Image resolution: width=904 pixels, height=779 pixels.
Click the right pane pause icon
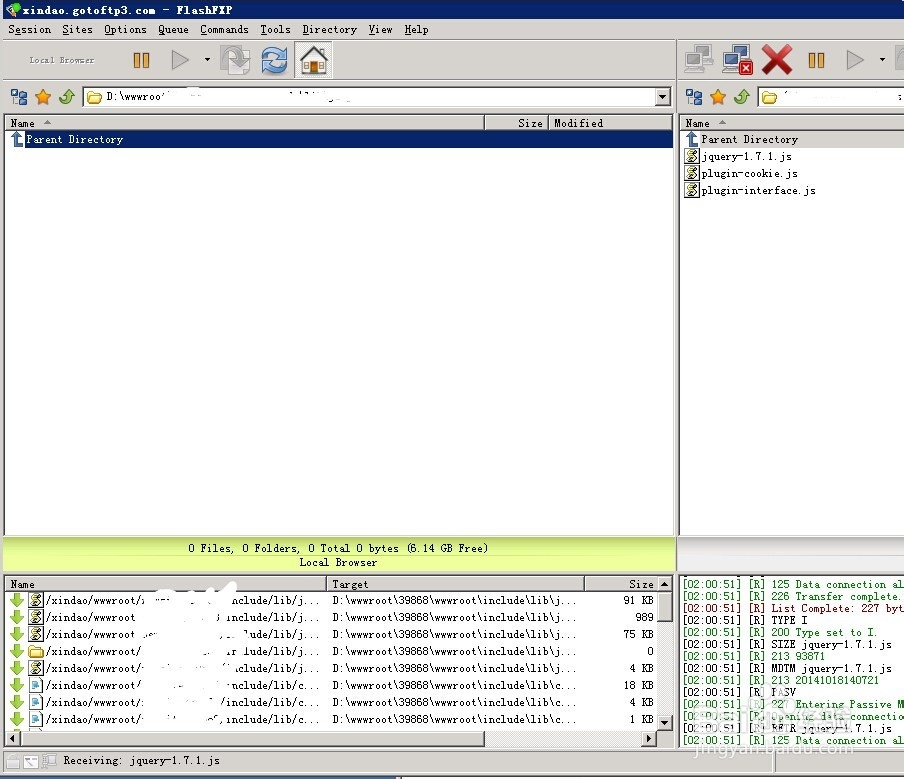tap(816, 60)
